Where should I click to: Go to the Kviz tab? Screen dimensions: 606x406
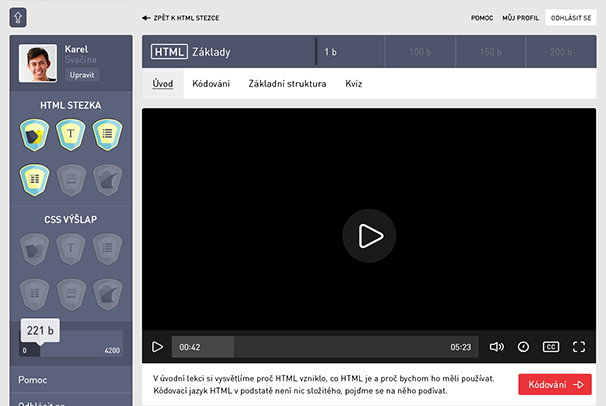pyautogui.click(x=354, y=84)
